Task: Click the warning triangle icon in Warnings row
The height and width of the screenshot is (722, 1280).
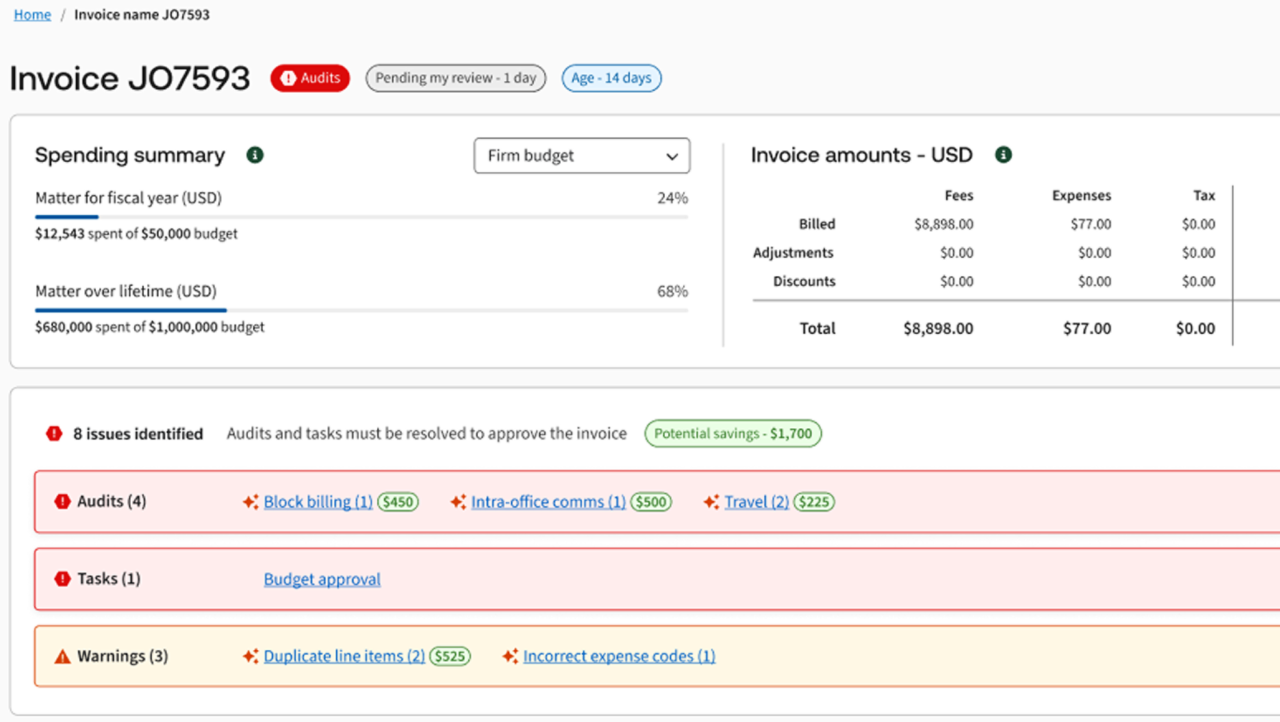Action: [x=62, y=657]
